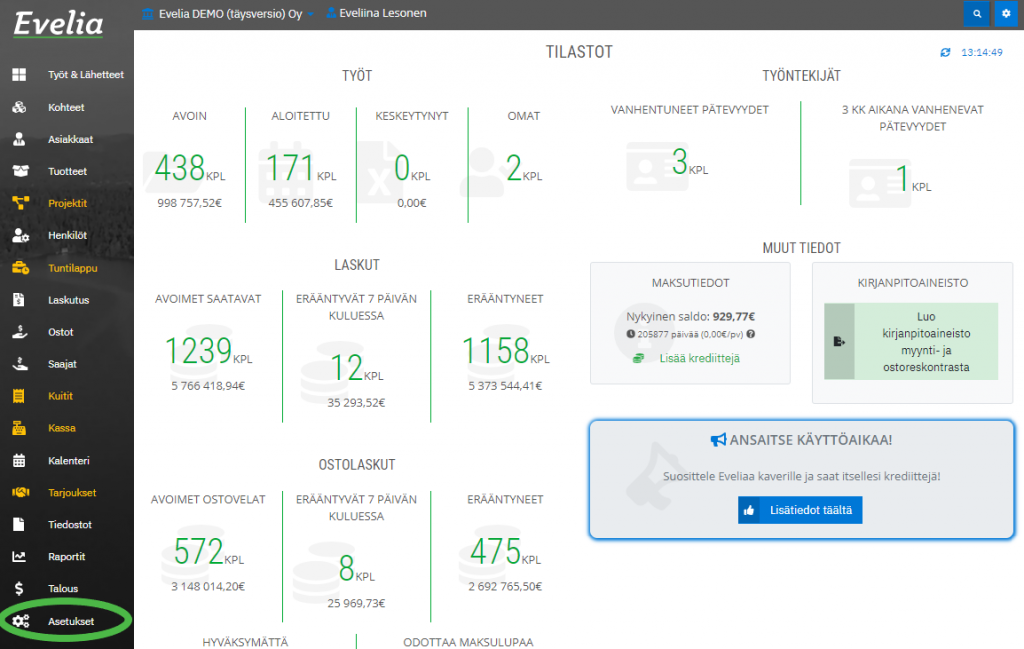Screen dimensions: 1024x649
Task: Open the Henkilöt page
Action: [x=67, y=235]
